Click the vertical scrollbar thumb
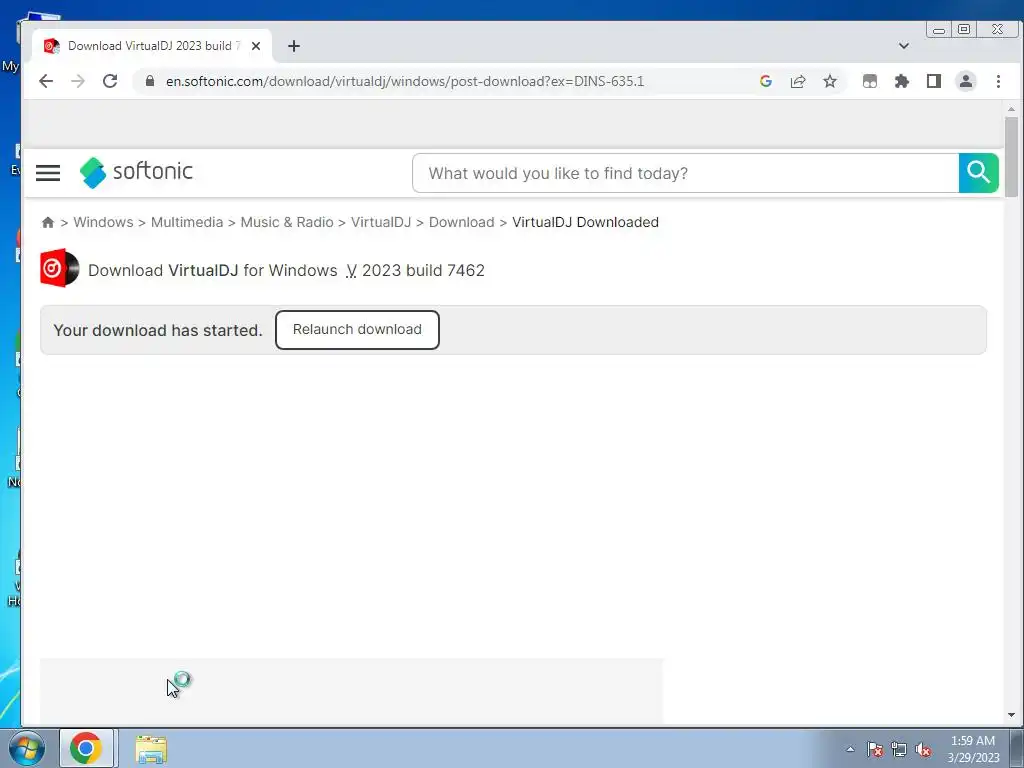Screen dimensions: 1024x768 tap(1012, 157)
